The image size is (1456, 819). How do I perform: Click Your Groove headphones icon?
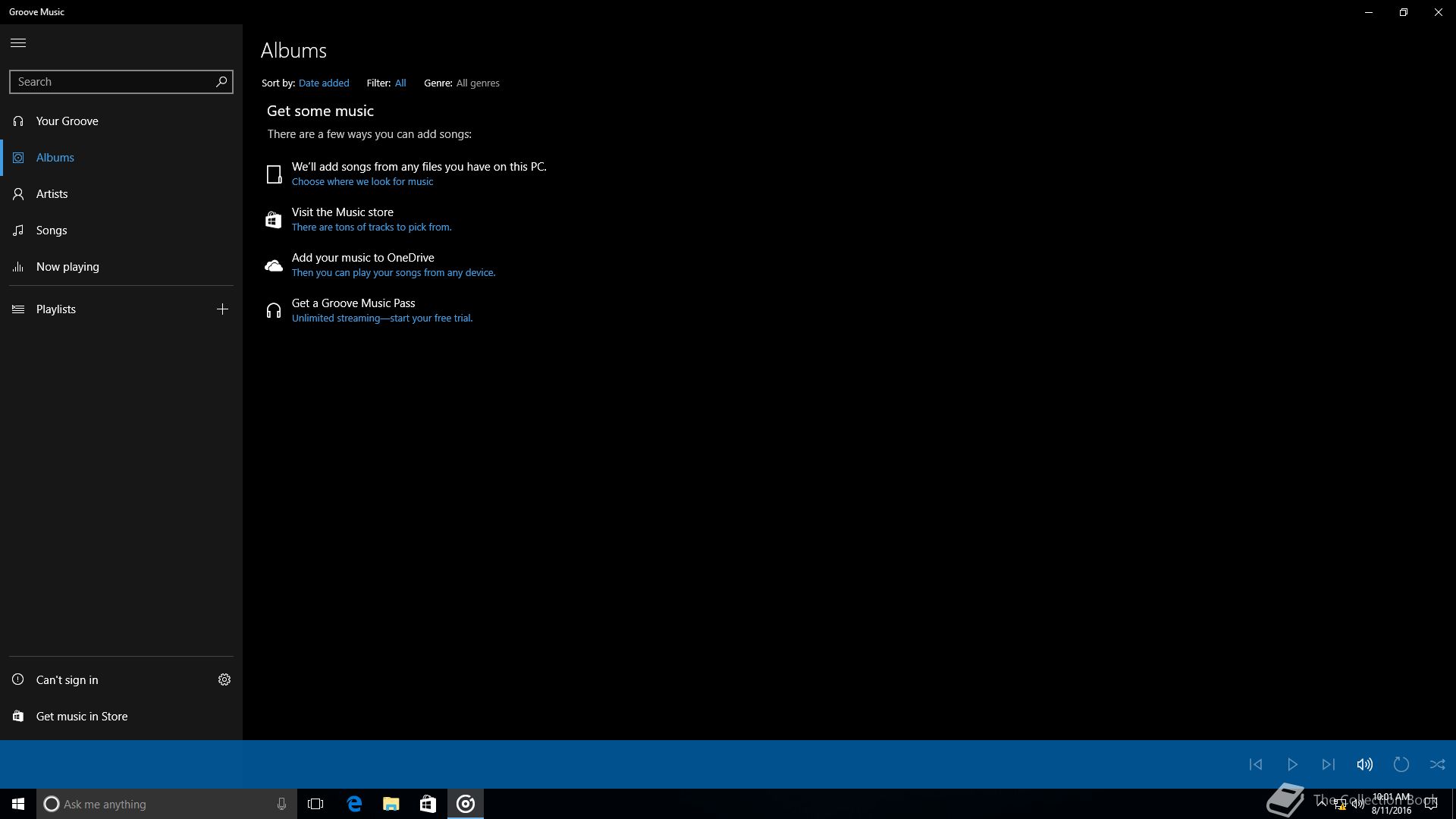pyautogui.click(x=18, y=121)
